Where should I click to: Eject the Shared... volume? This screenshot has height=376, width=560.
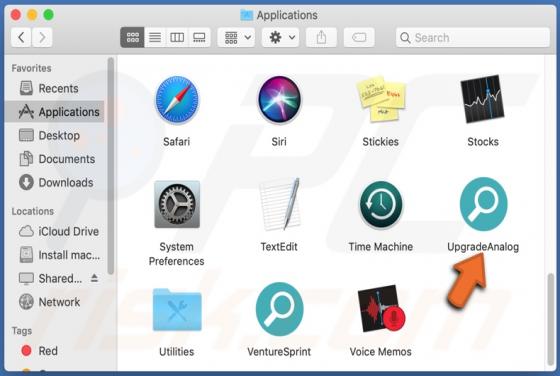[x=94, y=278]
